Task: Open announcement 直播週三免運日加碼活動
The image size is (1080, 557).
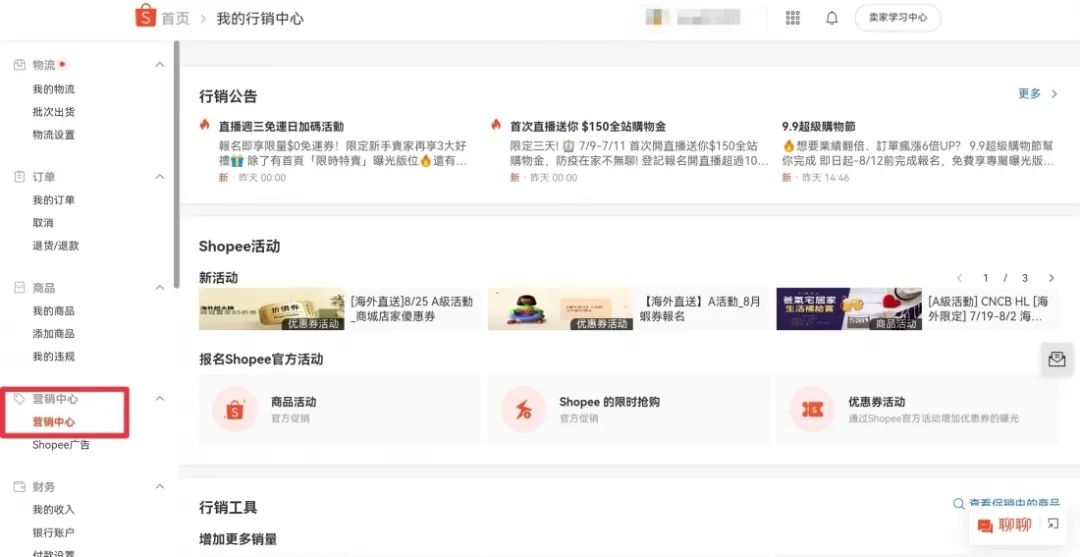Action: click(281, 127)
